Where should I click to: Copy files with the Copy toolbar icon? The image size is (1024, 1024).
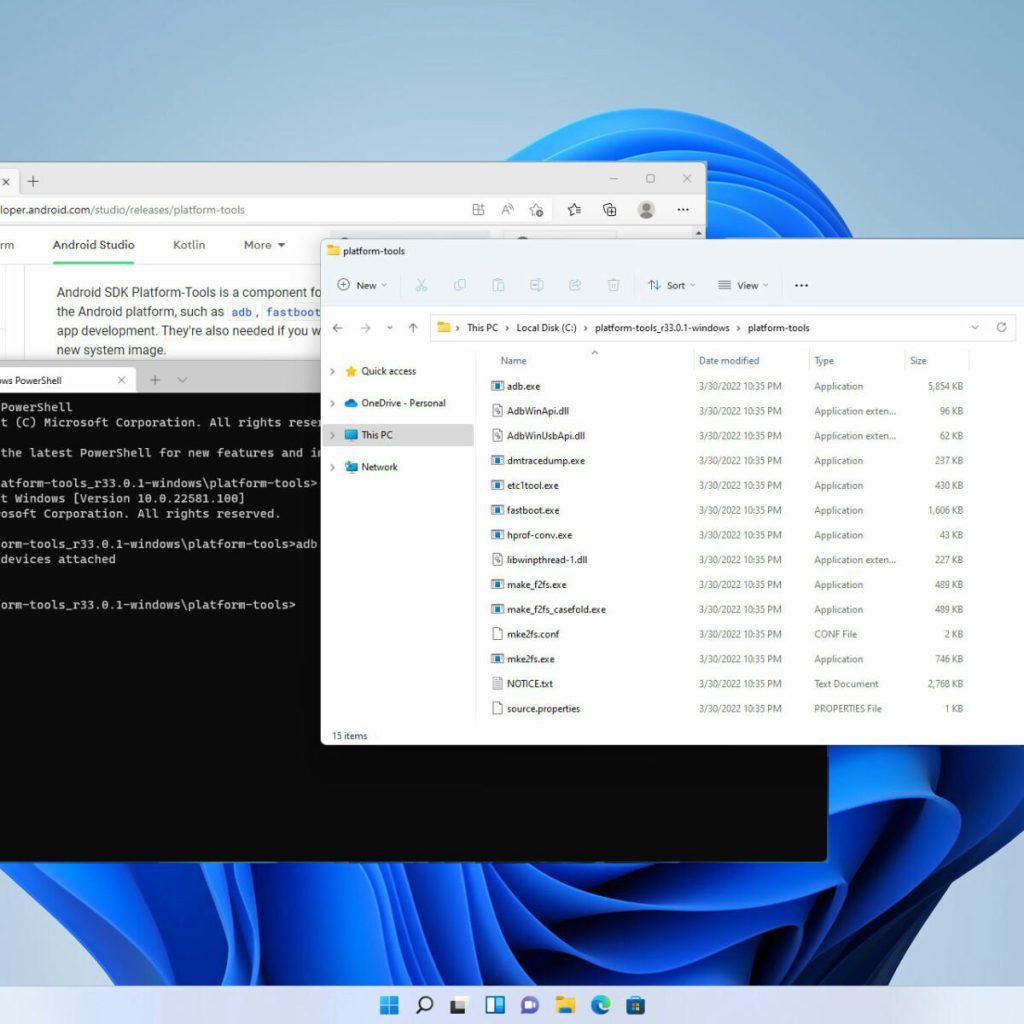tap(459, 285)
